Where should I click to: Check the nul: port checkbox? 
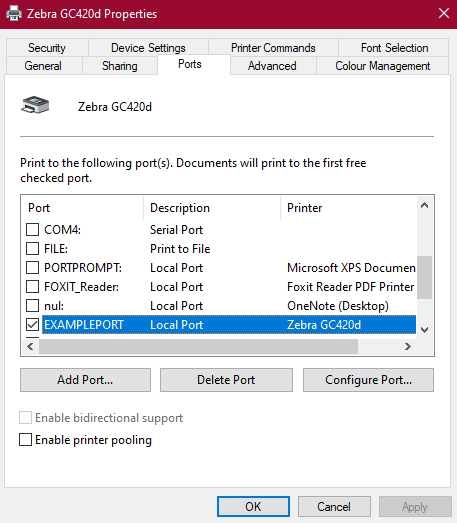(32, 306)
